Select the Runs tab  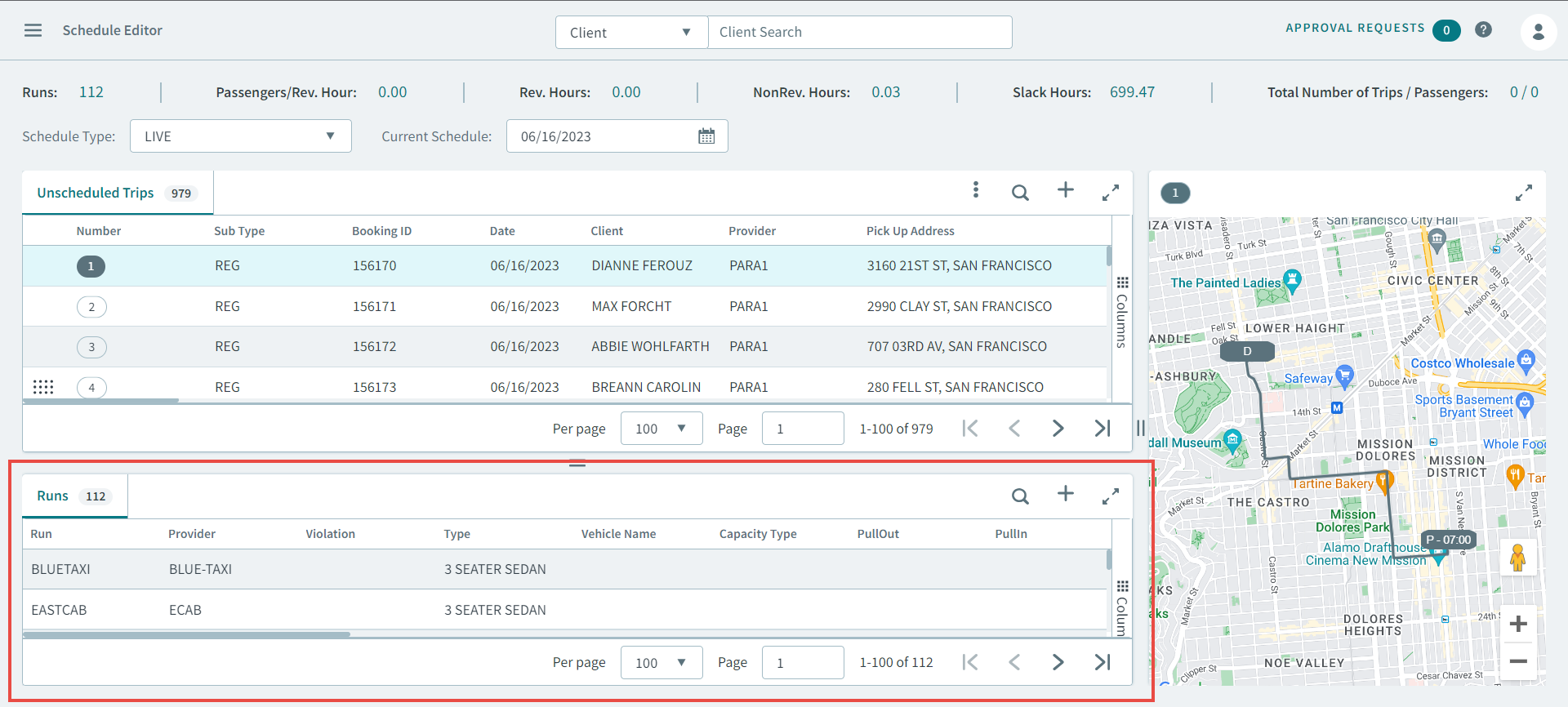click(74, 496)
